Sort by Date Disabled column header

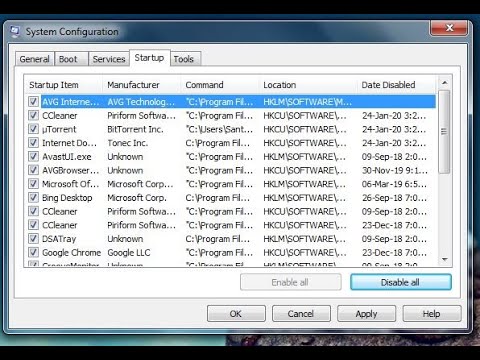coord(396,85)
